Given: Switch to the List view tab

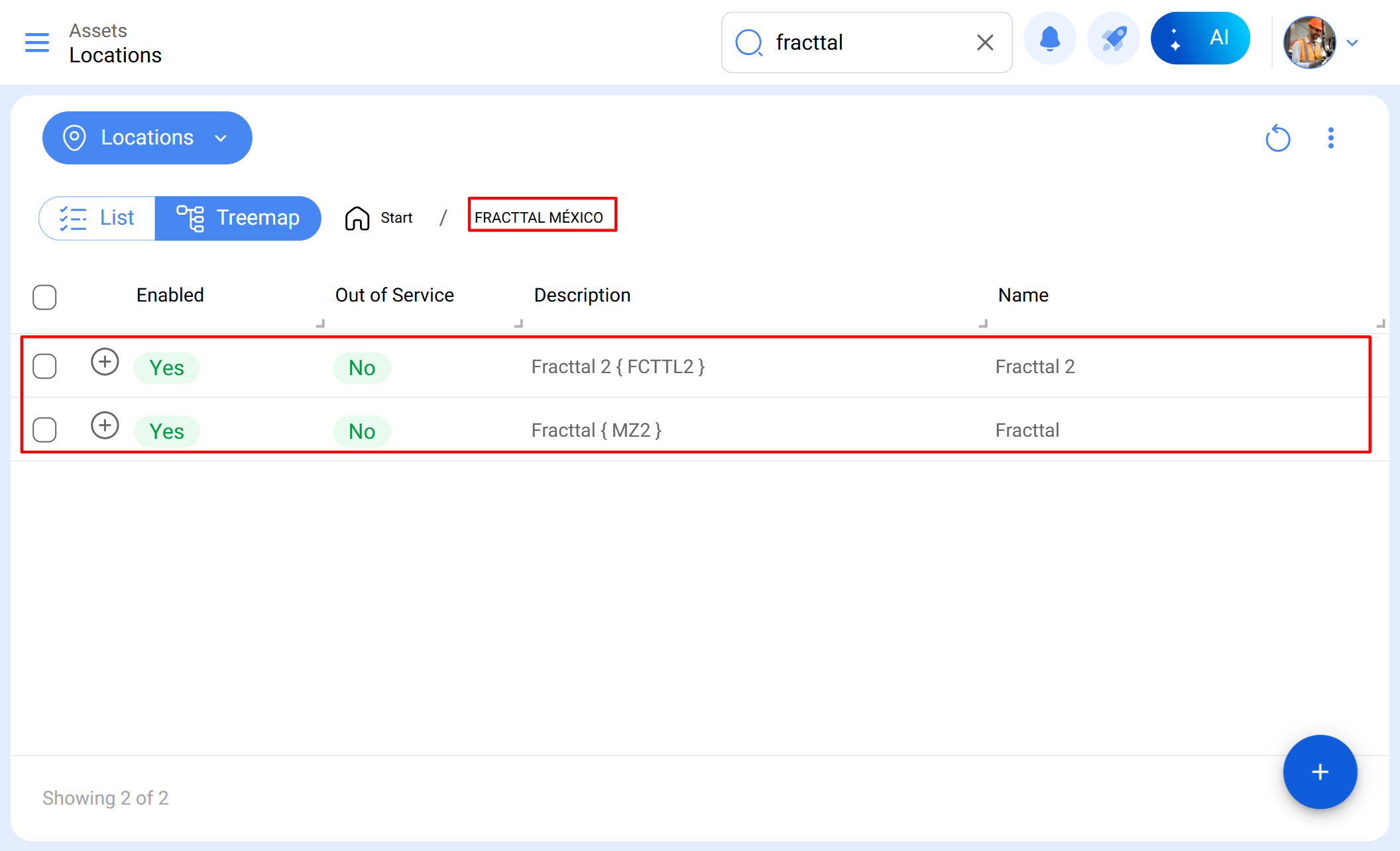Looking at the screenshot, I should click(97, 218).
